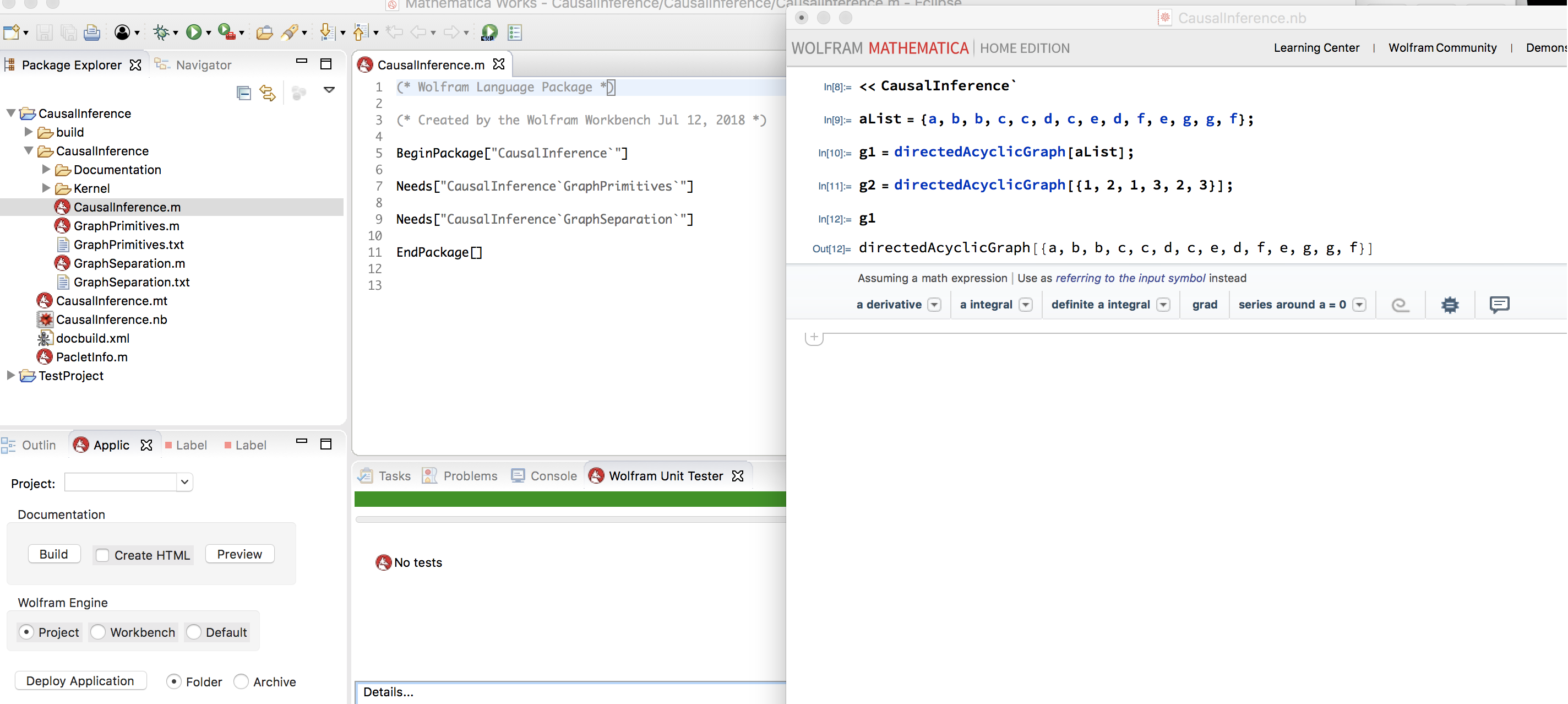Toggle the Create HTML checkbox for documentation
The width and height of the screenshot is (1568, 704).
click(x=102, y=555)
